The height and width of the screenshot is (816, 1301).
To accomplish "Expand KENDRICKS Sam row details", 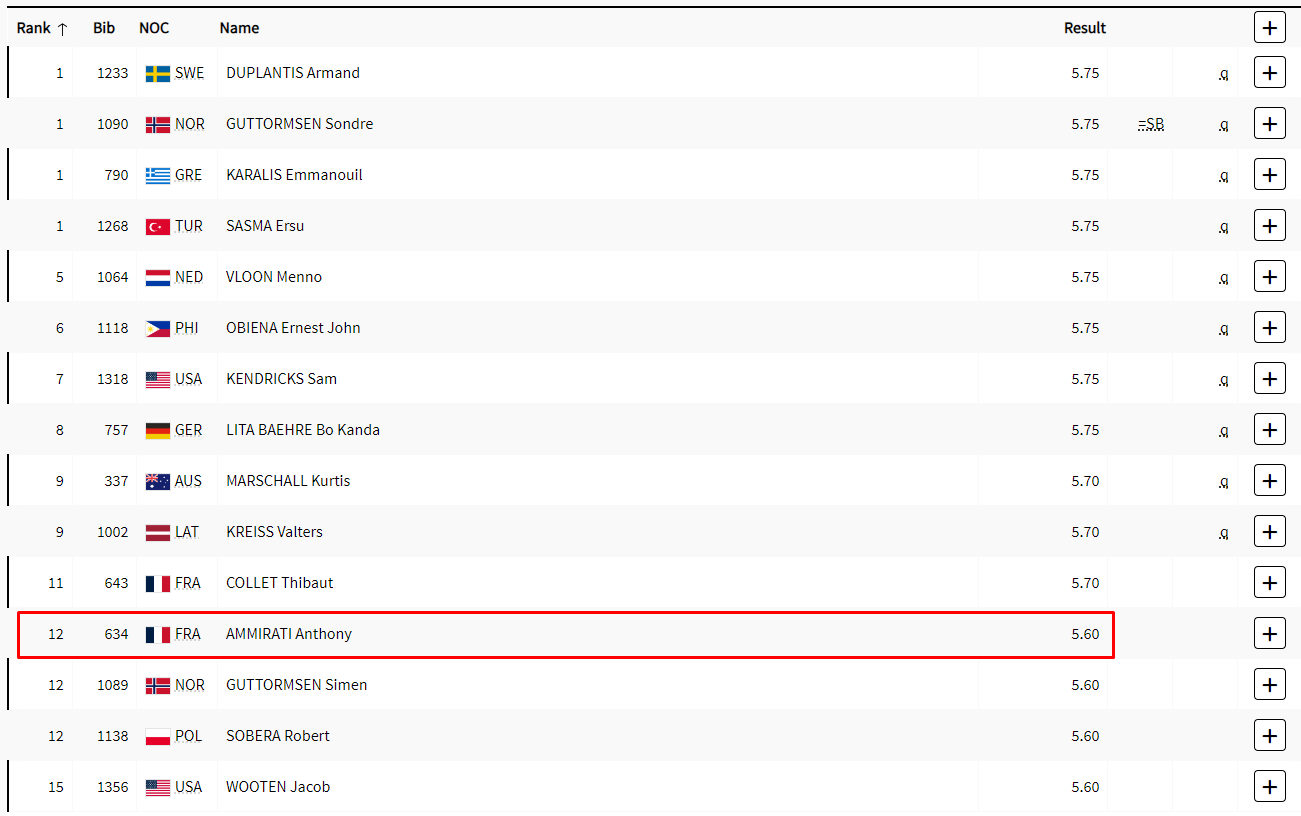I will (x=1269, y=379).
